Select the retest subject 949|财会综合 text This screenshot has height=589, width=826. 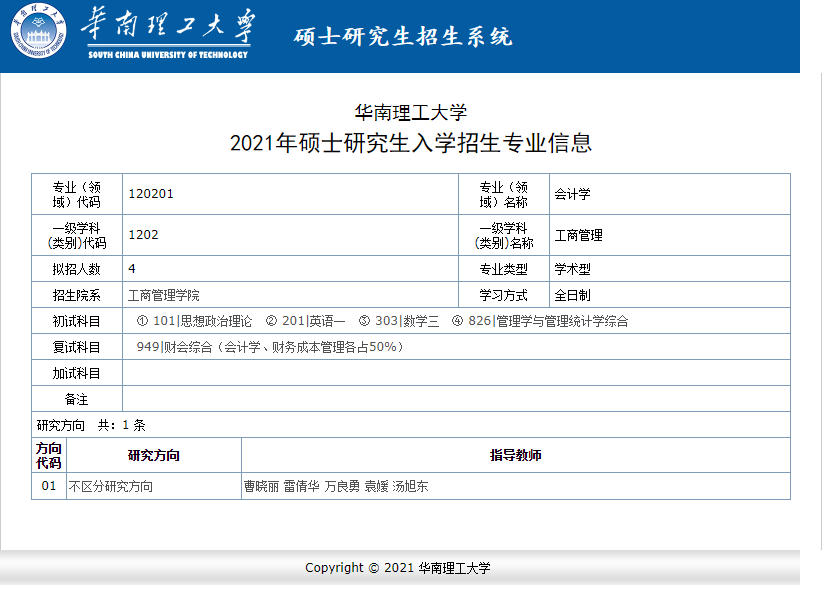tap(271, 347)
